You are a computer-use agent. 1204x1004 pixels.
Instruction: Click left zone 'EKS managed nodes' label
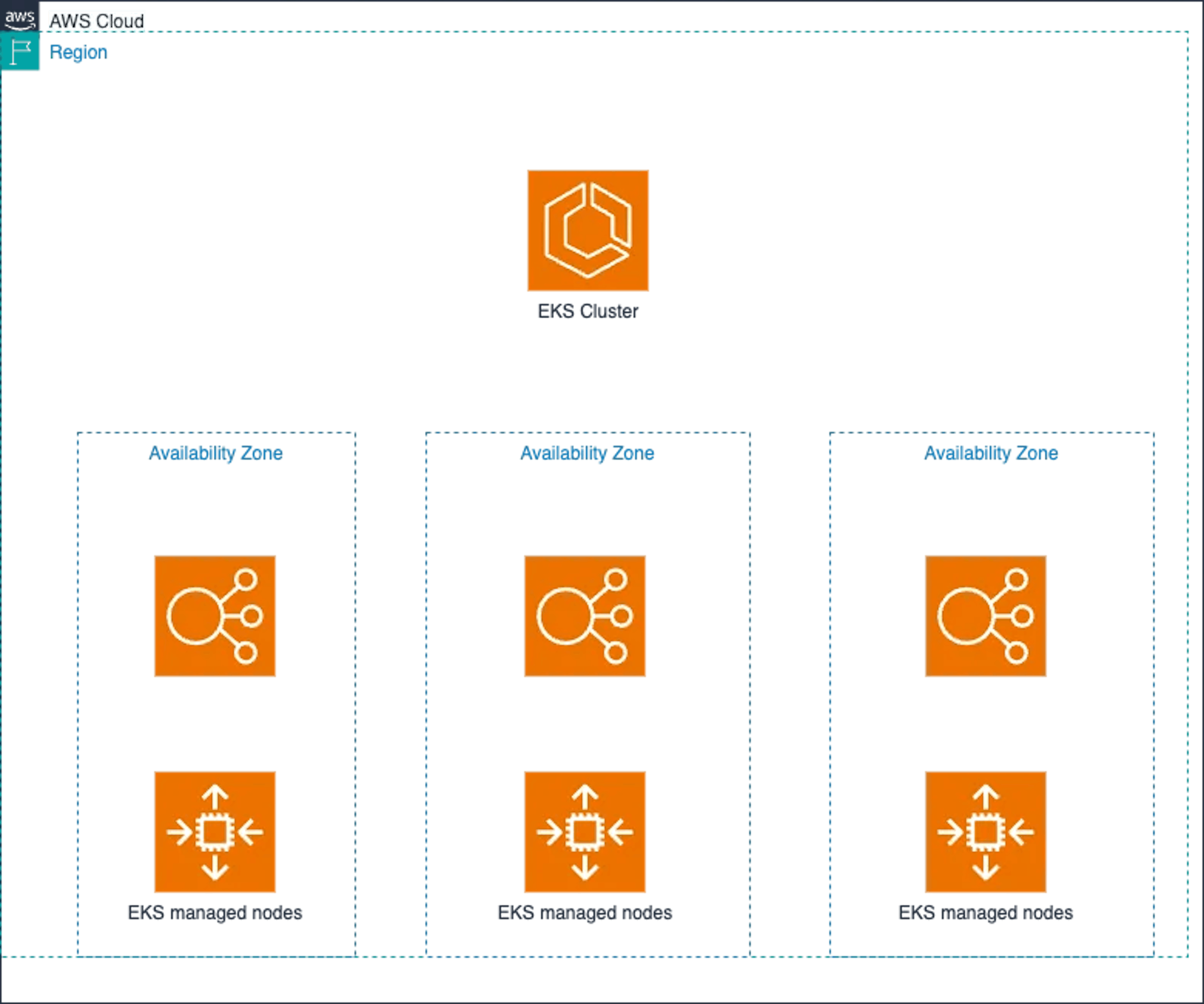click(215, 913)
